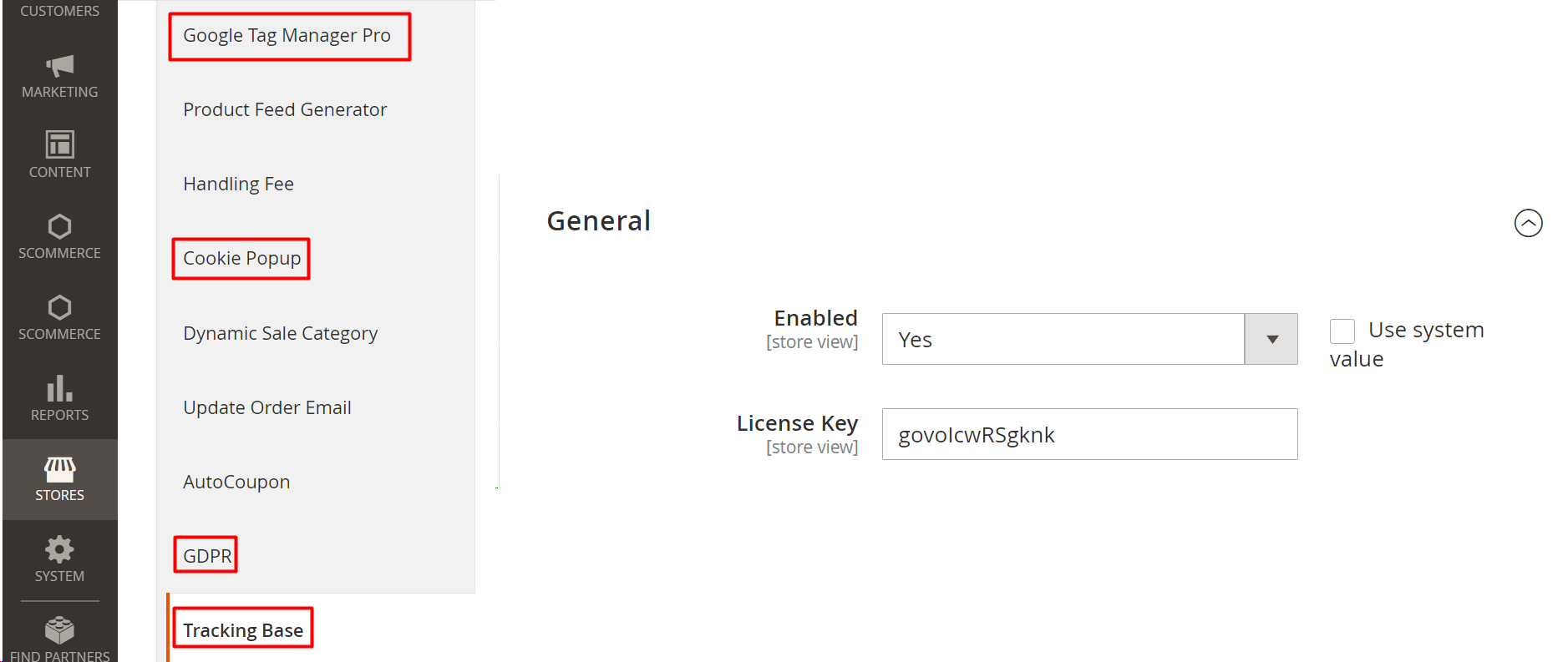Click the System gear icon
The width and height of the screenshot is (1568, 662).
(59, 549)
